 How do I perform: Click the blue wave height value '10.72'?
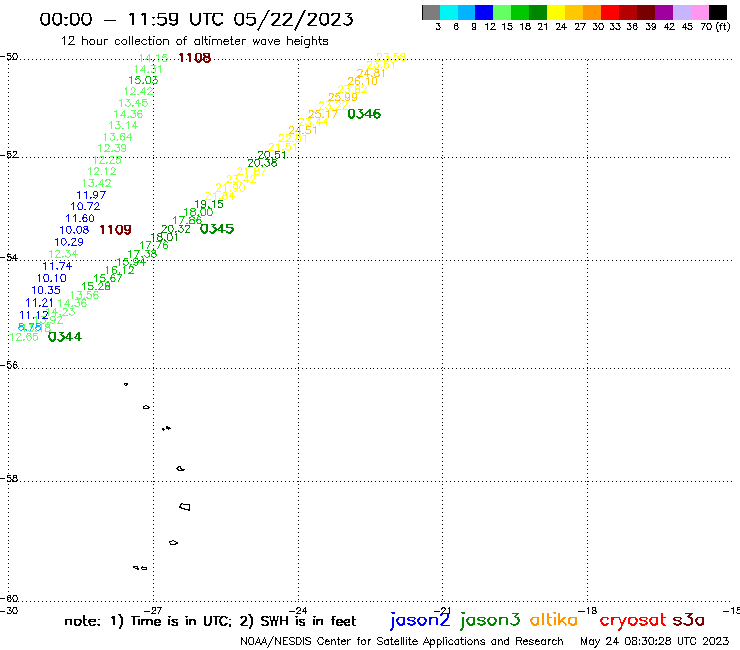(85, 206)
